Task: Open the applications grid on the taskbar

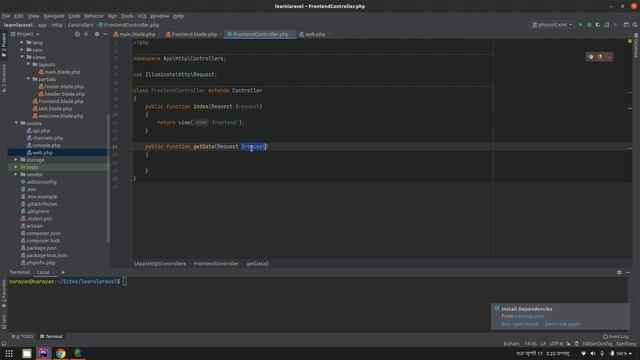Action: coord(9,353)
